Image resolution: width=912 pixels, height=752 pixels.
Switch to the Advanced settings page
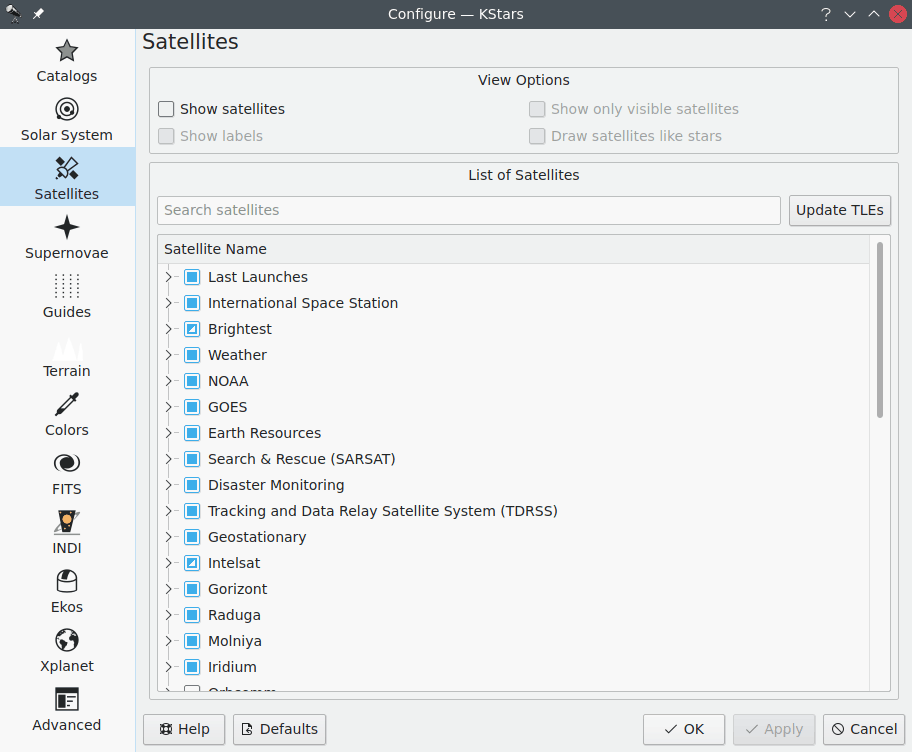coord(66,708)
